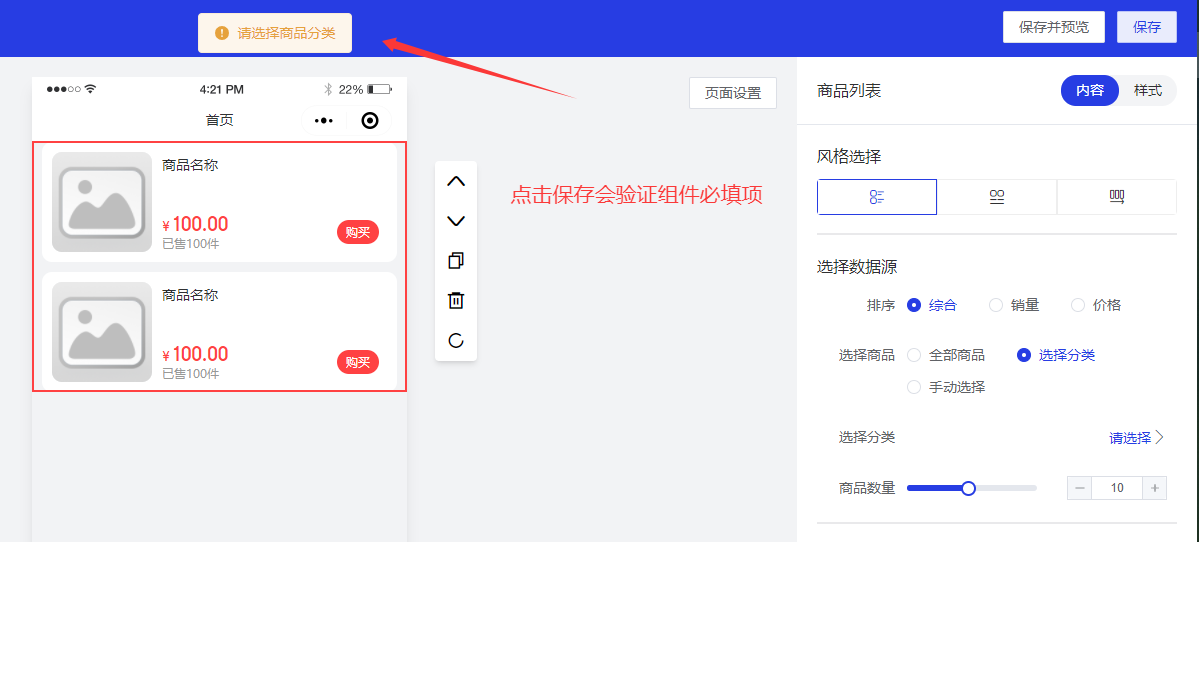Select the two-column grid style icon
1199x677 pixels.
997,197
